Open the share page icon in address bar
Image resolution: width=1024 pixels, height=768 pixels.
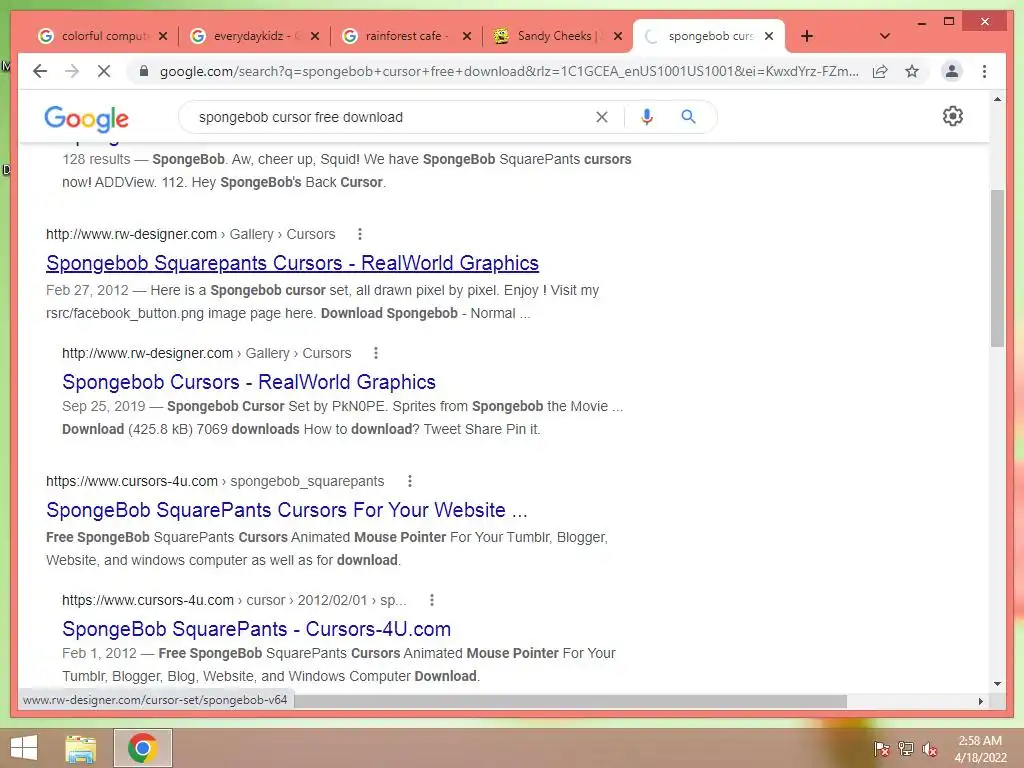coord(880,71)
